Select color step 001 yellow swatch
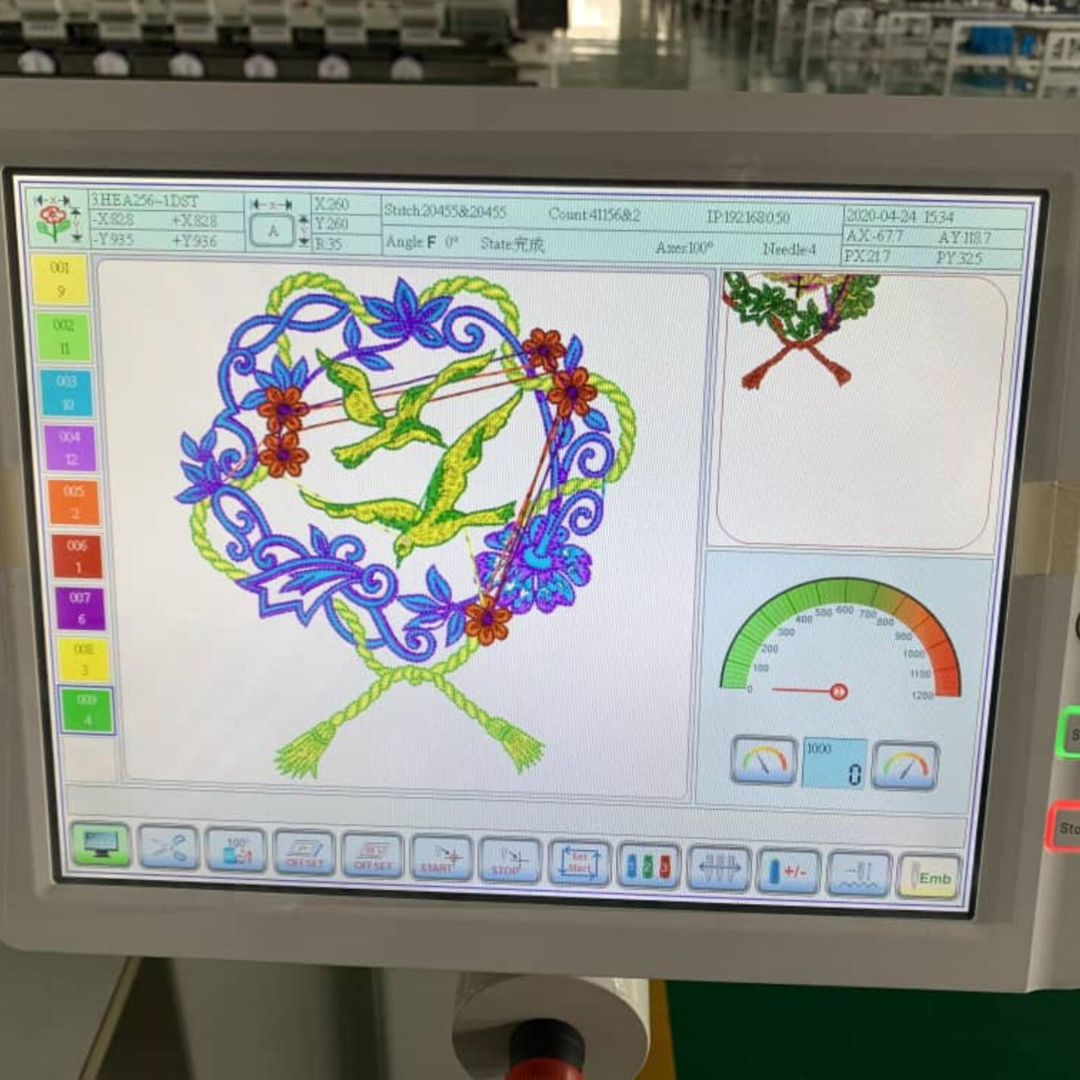This screenshot has width=1080, height=1080. click(61, 280)
